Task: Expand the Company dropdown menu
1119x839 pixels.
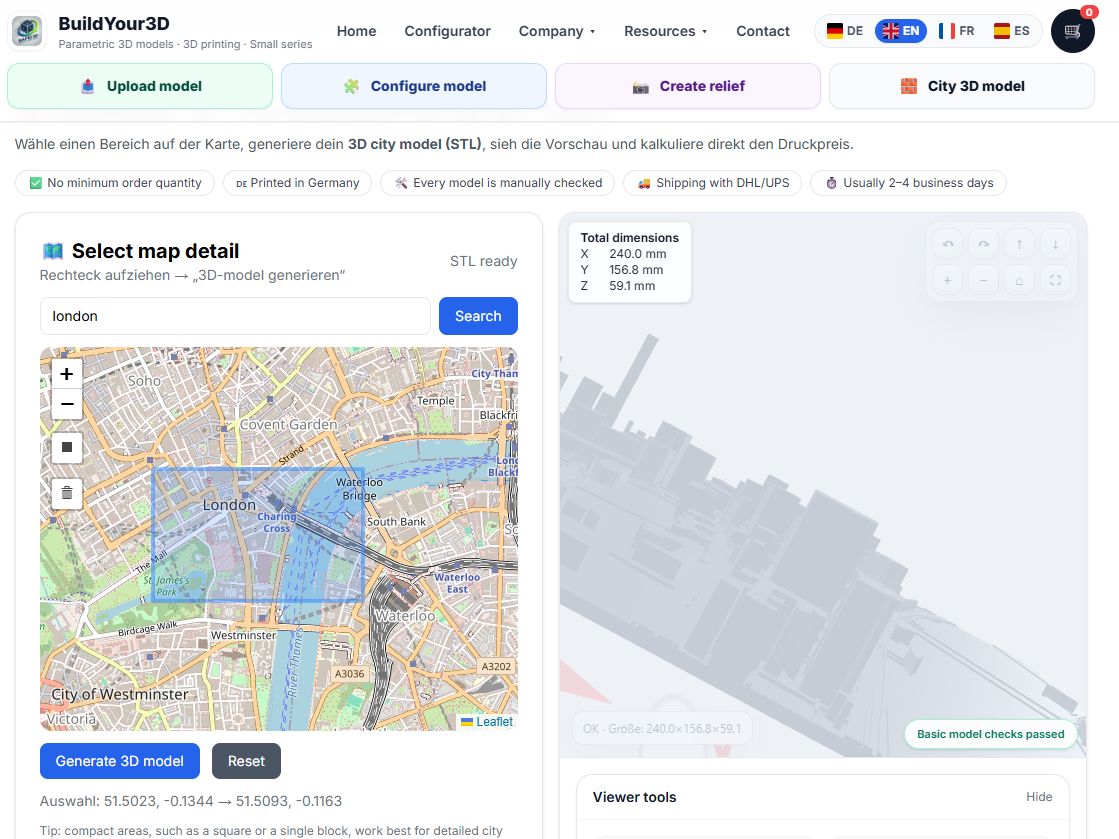Action: click(557, 31)
